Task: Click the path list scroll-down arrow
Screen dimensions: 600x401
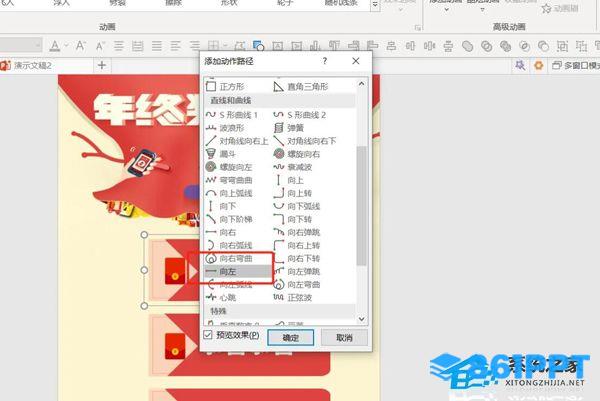Action: [x=362, y=319]
